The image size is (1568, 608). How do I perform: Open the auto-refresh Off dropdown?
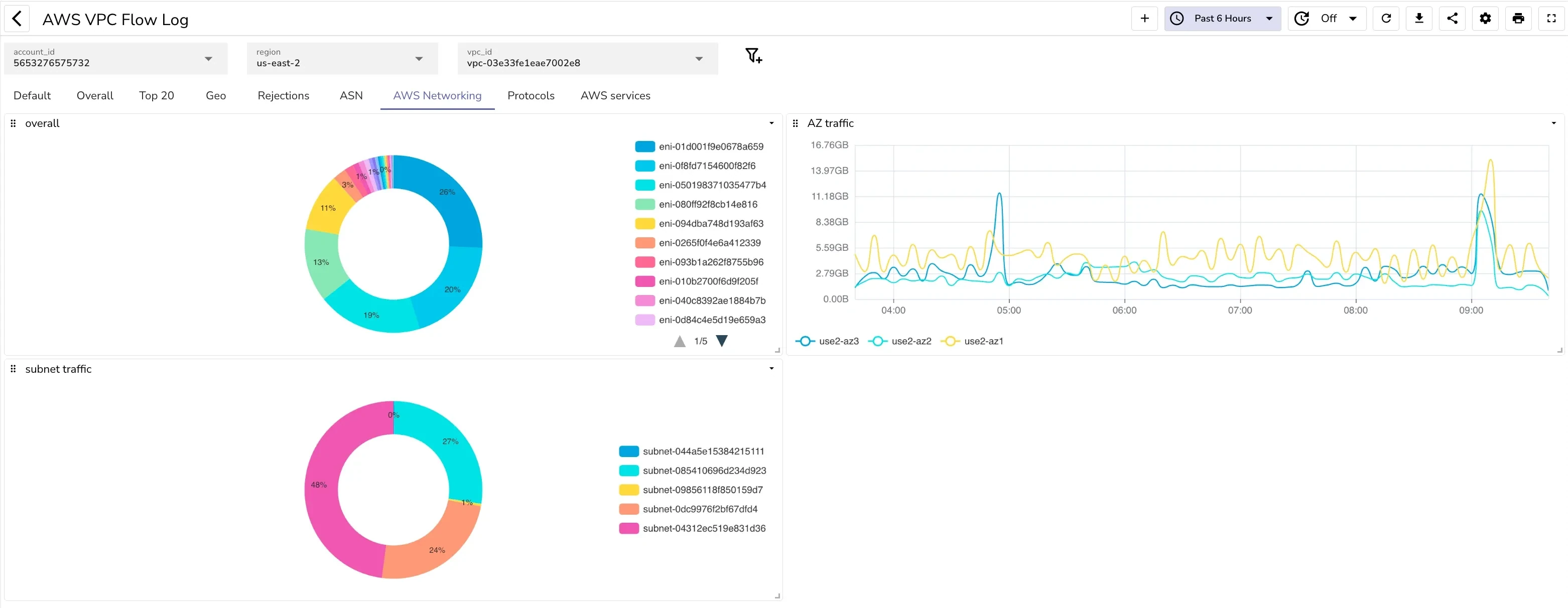tap(1327, 18)
